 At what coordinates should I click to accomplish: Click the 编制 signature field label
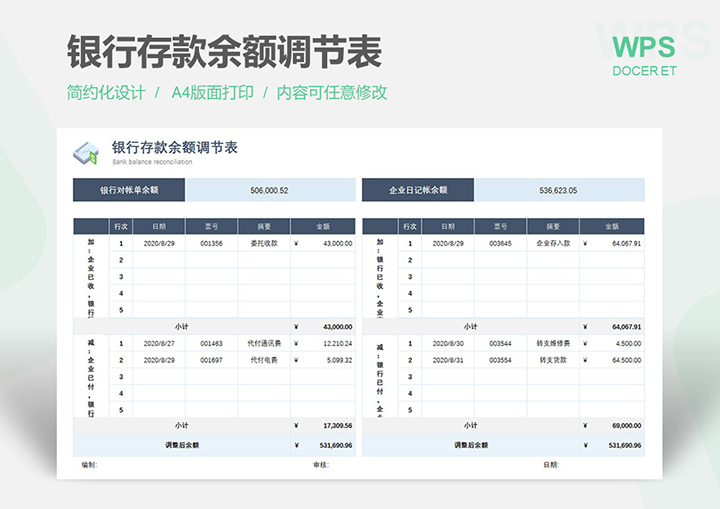click(90, 465)
